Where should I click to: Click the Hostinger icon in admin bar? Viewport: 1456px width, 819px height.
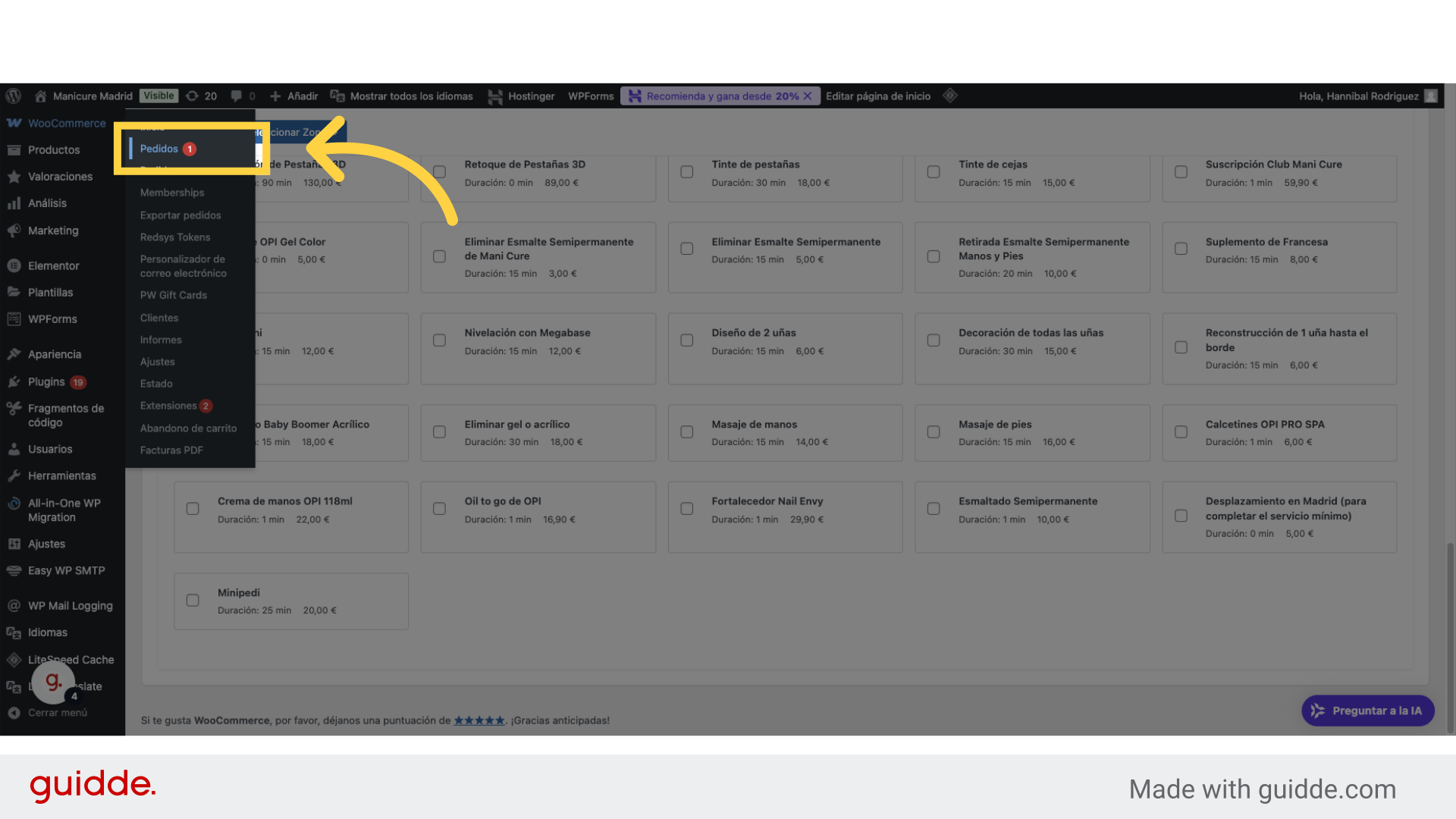pyautogui.click(x=495, y=96)
